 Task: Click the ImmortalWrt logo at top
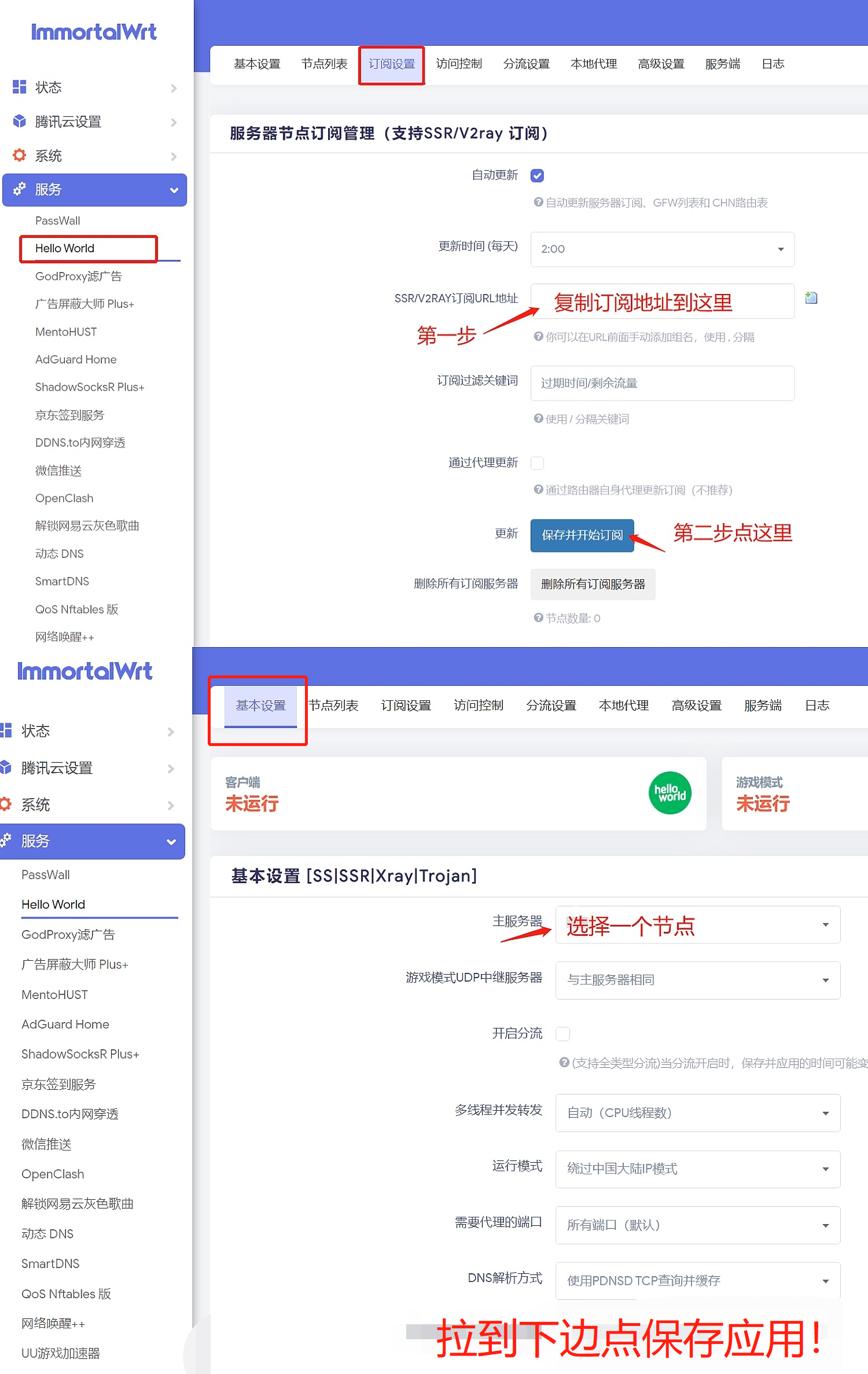(x=94, y=32)
